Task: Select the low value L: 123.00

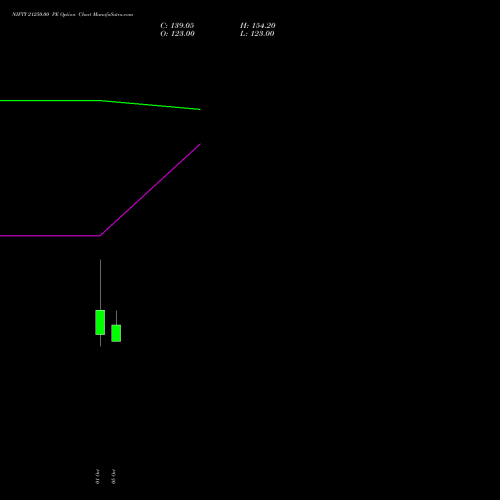Action: [x=257, y=34]
